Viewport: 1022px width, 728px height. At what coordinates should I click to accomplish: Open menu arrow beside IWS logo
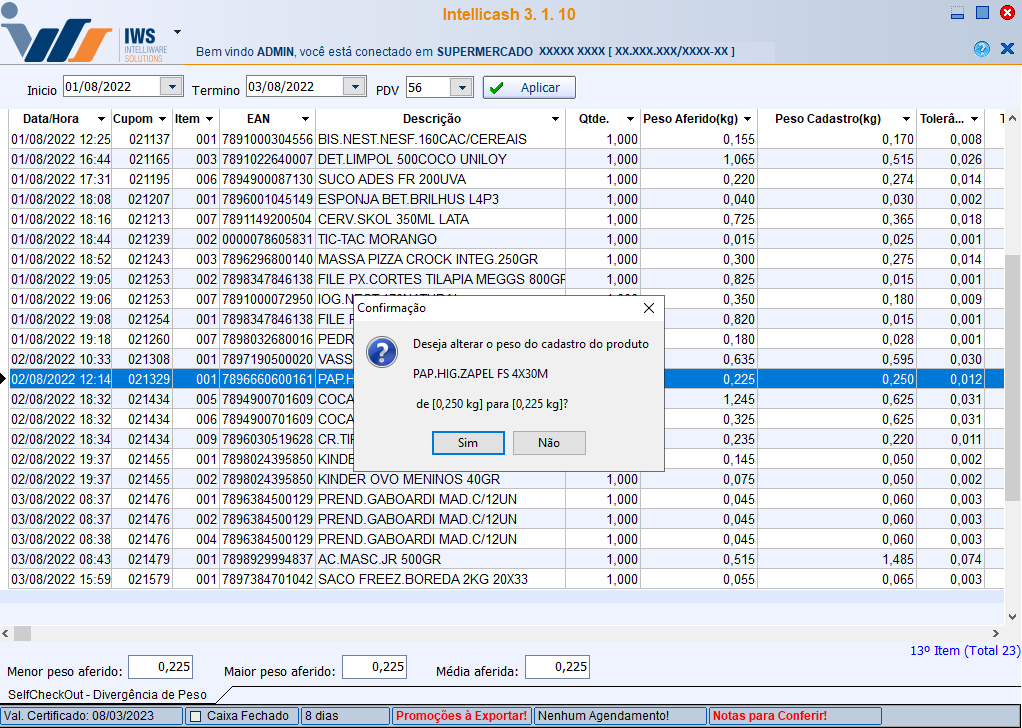point(177,32)
